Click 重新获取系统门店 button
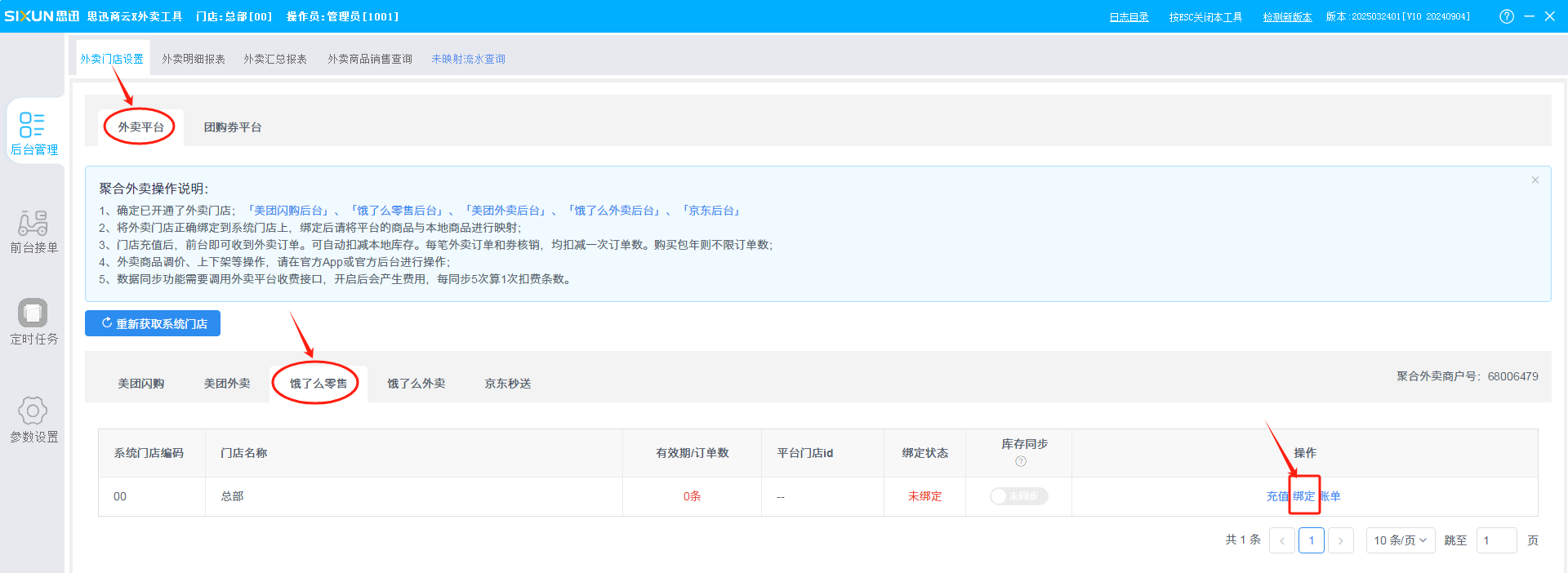The height and width of the screenshot is (573, 1568). [x=153, y=323]
